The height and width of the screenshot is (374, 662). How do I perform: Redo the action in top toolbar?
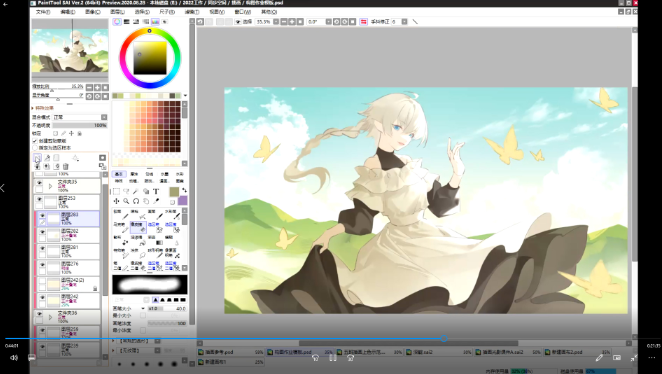(x=209, y=22)
